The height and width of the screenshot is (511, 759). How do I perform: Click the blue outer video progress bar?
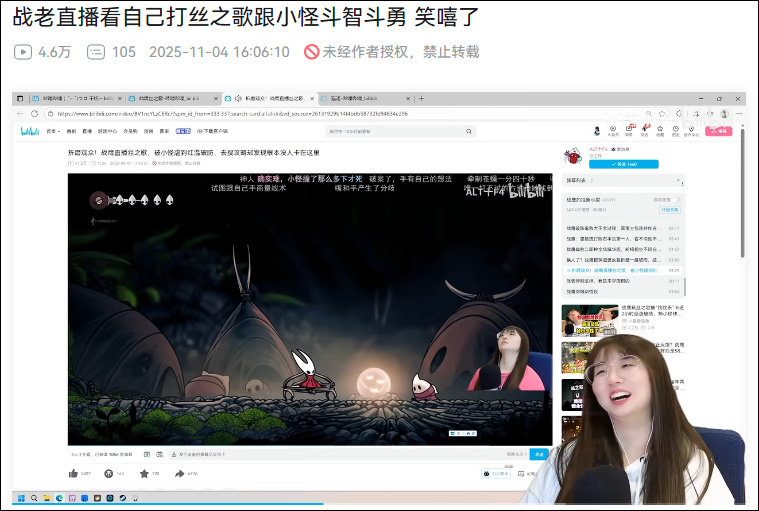click(x=167, y=504)
